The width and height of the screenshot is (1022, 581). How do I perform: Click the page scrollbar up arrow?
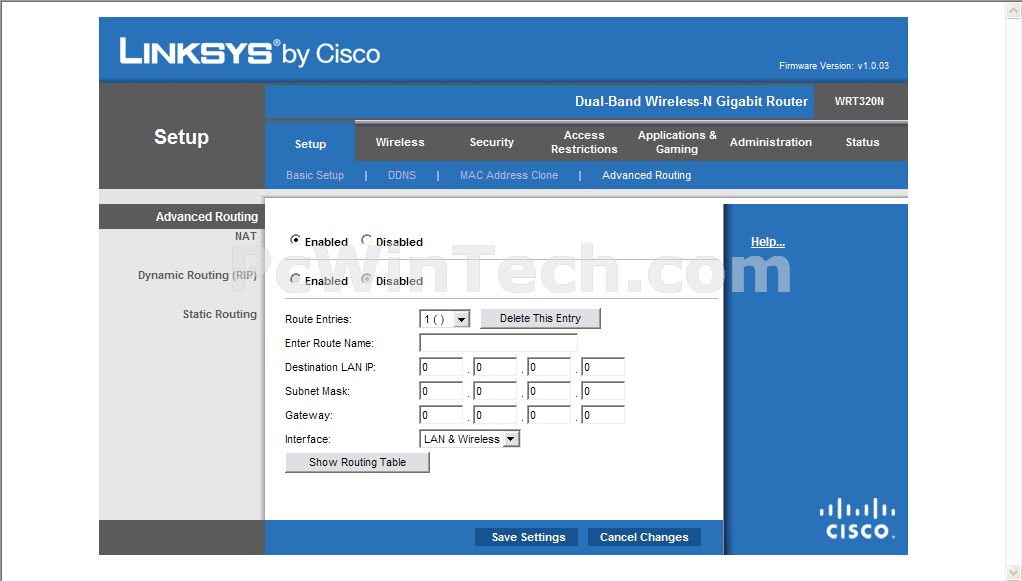click(x=1014, y=9)
